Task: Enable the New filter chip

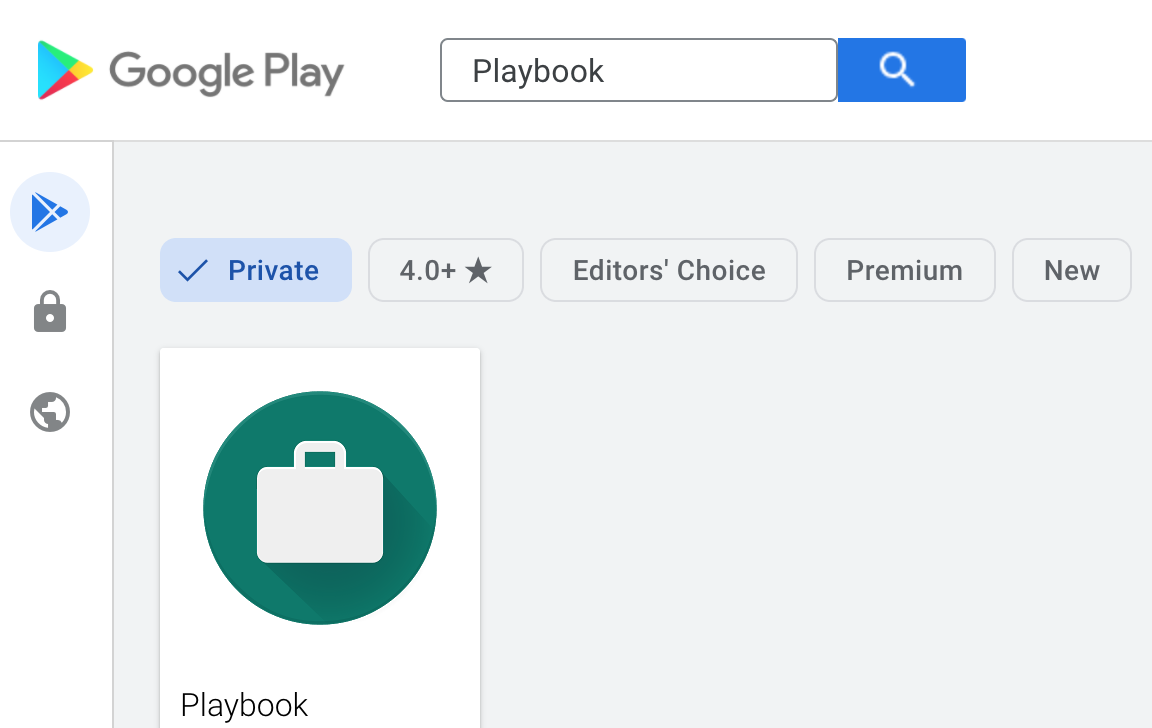Action: [1072, 270]
